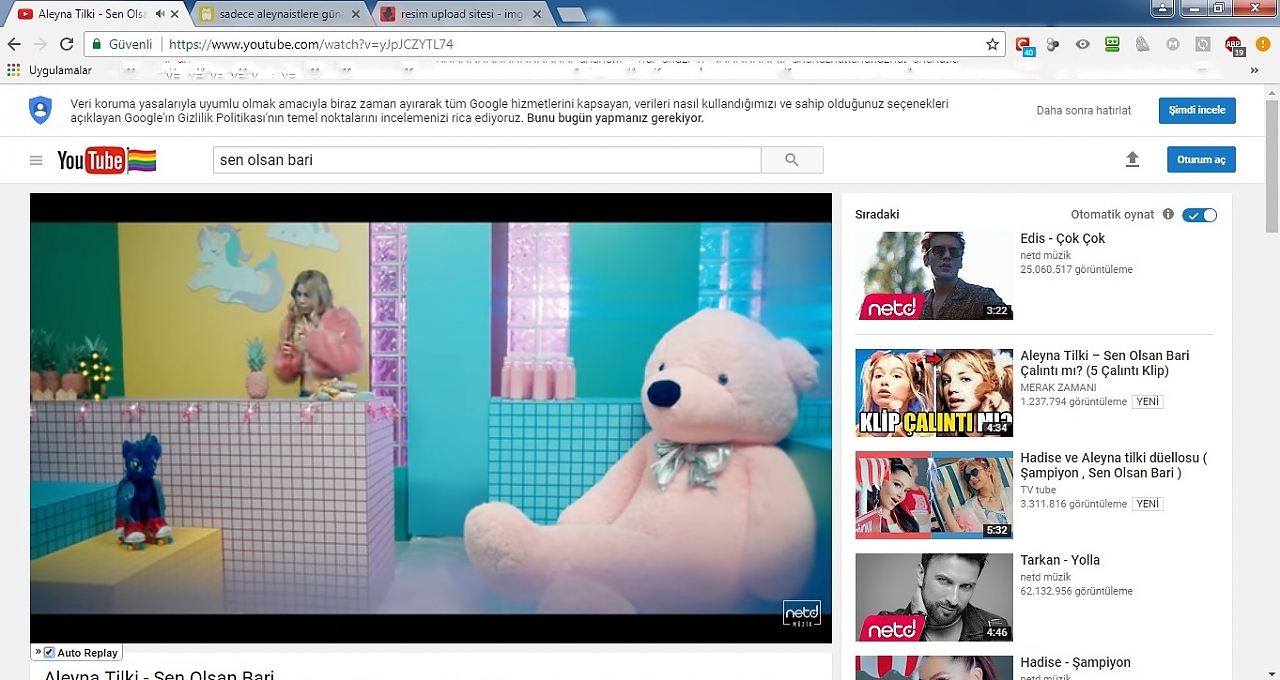
Task: Click the Daha sonra hatırlat link
Action: coord(1084,110)
